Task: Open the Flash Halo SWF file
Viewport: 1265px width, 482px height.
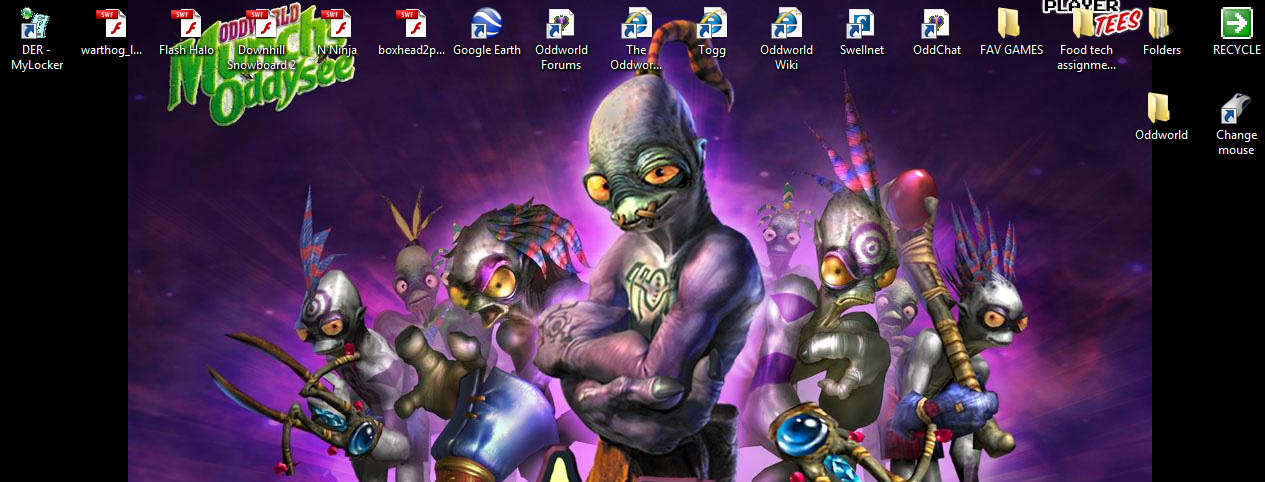Action: 186,24
